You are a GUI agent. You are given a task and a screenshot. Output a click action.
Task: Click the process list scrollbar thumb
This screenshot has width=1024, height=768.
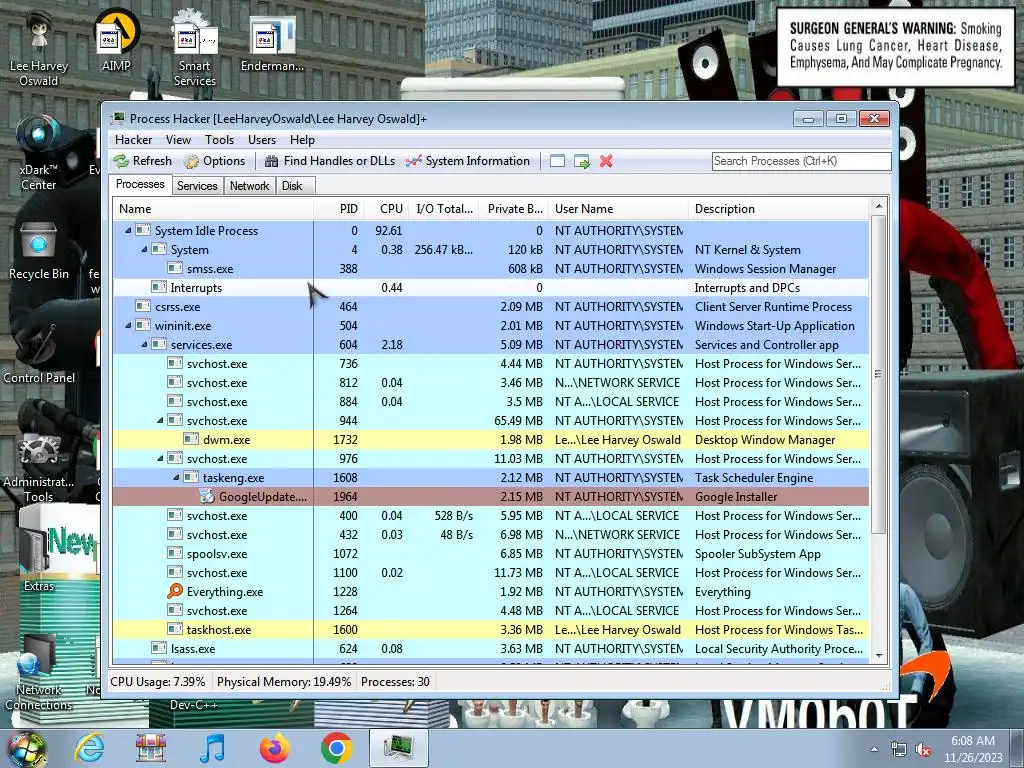pos(879,374)
